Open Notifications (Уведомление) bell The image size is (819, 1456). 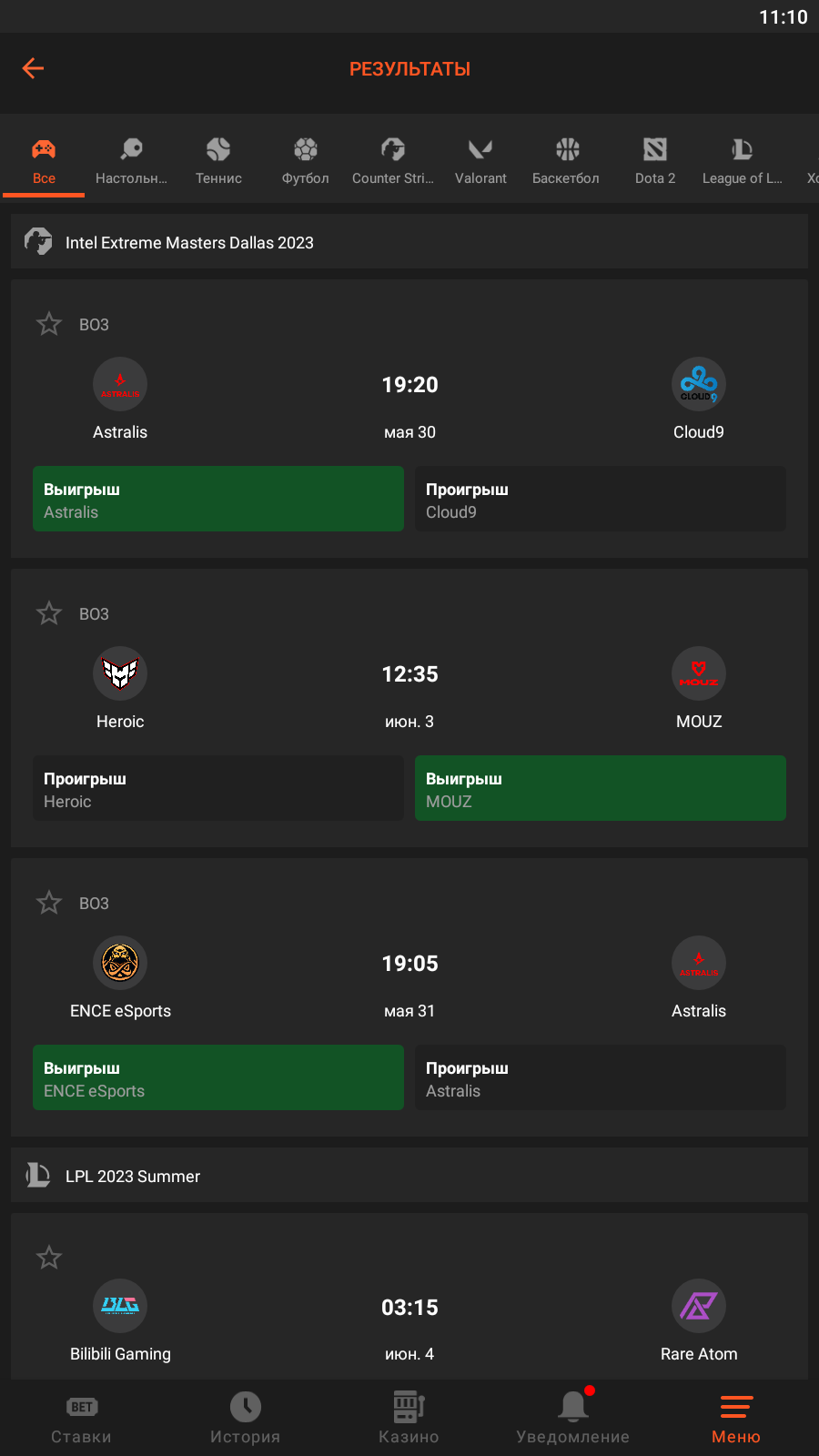coord(572,1419)
